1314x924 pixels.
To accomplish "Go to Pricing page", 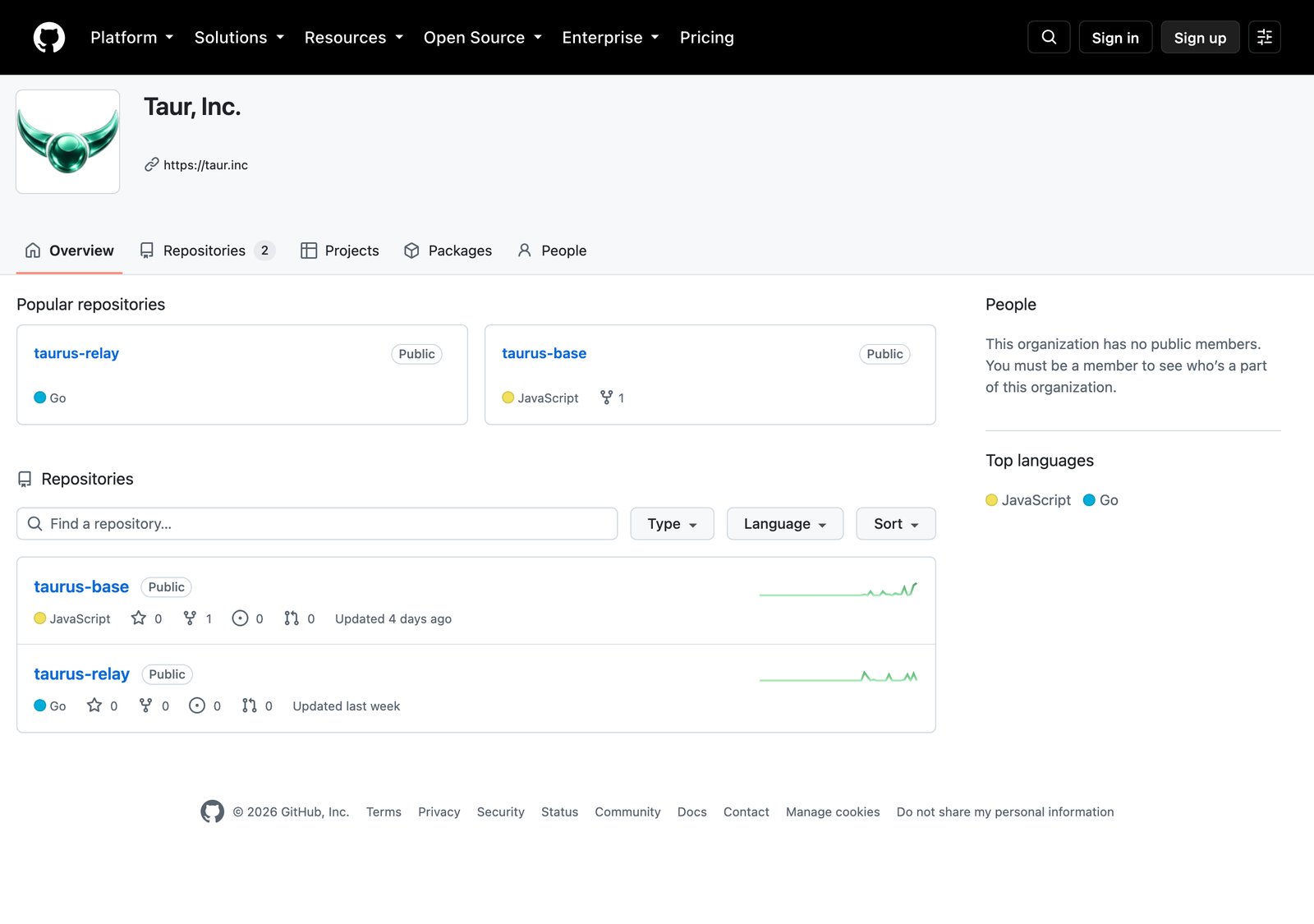I will click(x=706, y=37).
